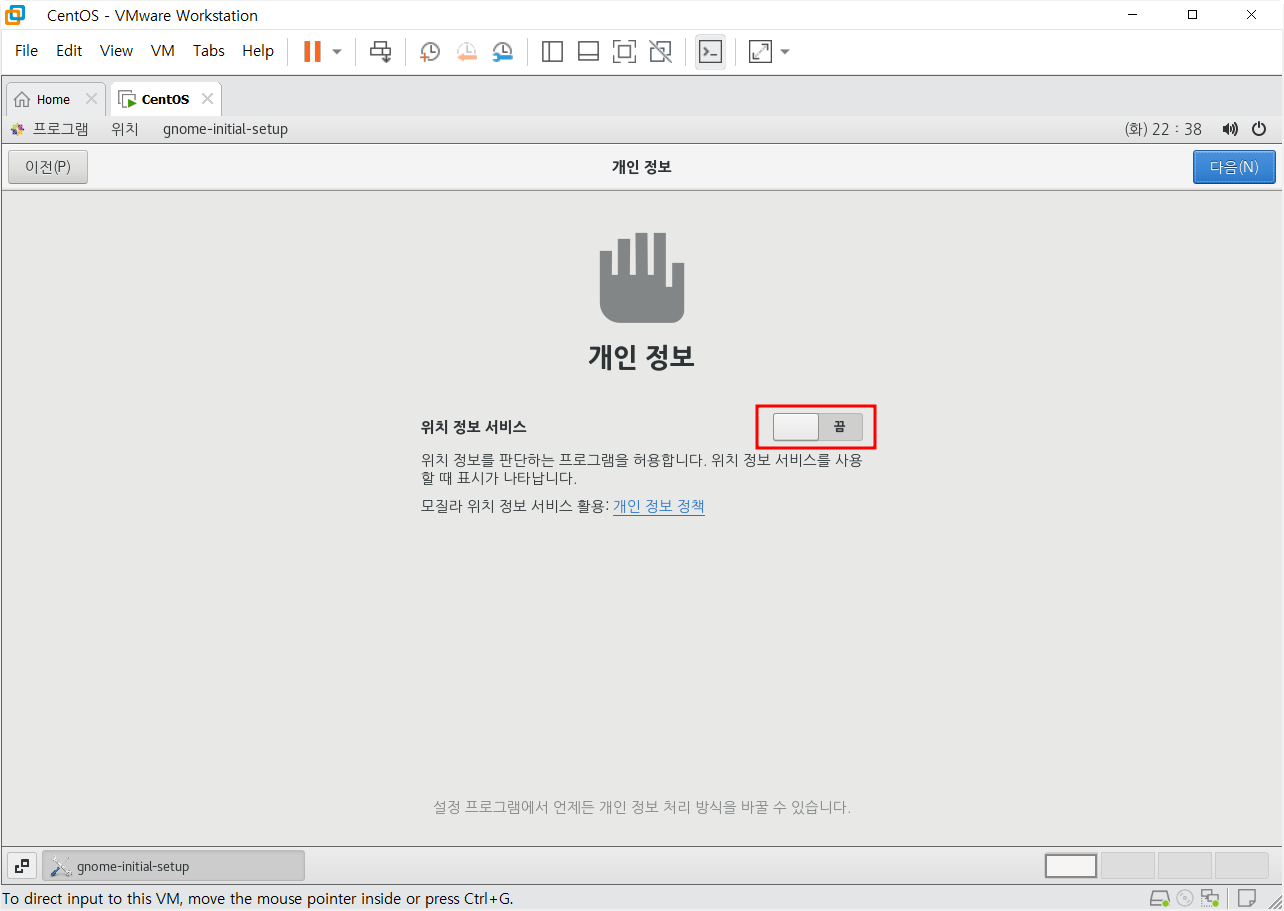Click the stretch guest display icon
The image size is (1284, 911).
coord(760,51)
